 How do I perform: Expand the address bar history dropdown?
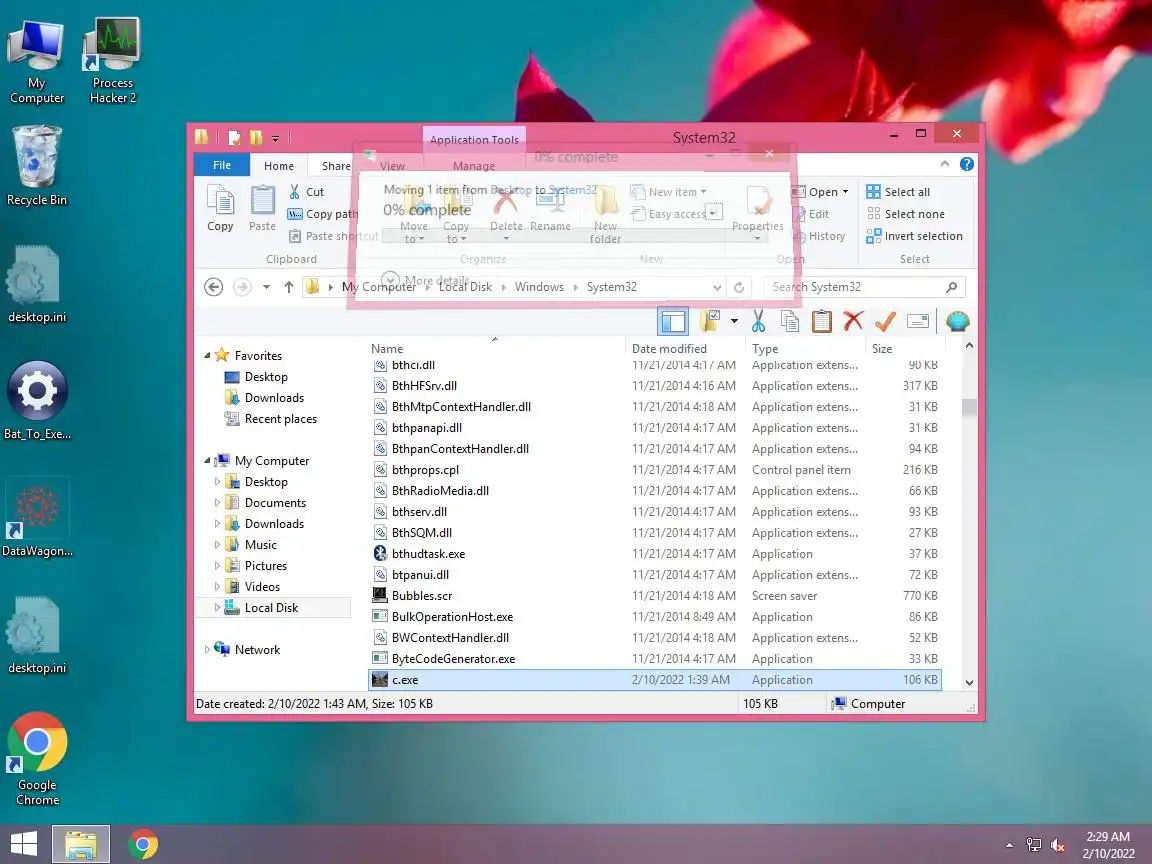pyautogui.click(x=717, y=287)
